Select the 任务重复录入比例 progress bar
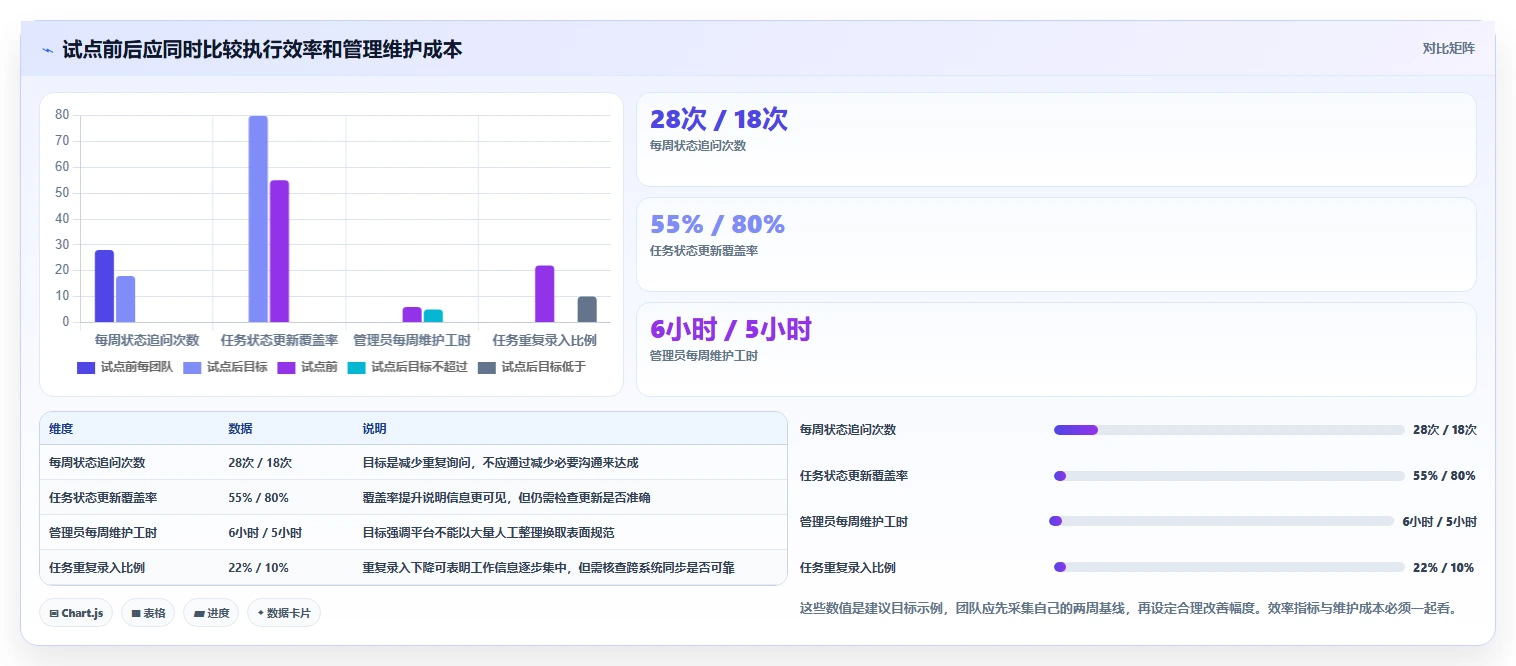Screen dimensions: 1516x666 tap(1229, 567)
